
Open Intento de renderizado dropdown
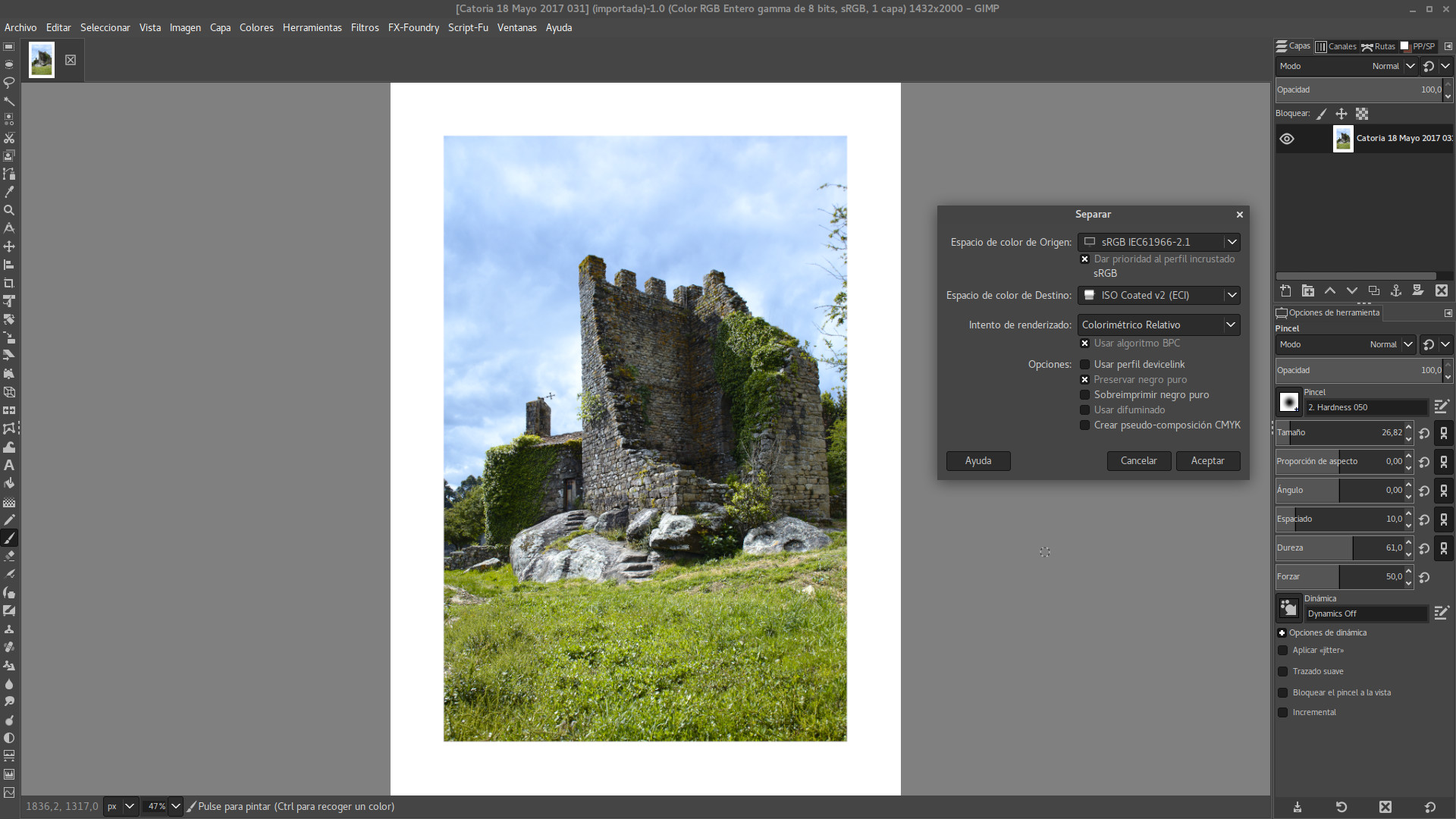[x=1159, y=325]
